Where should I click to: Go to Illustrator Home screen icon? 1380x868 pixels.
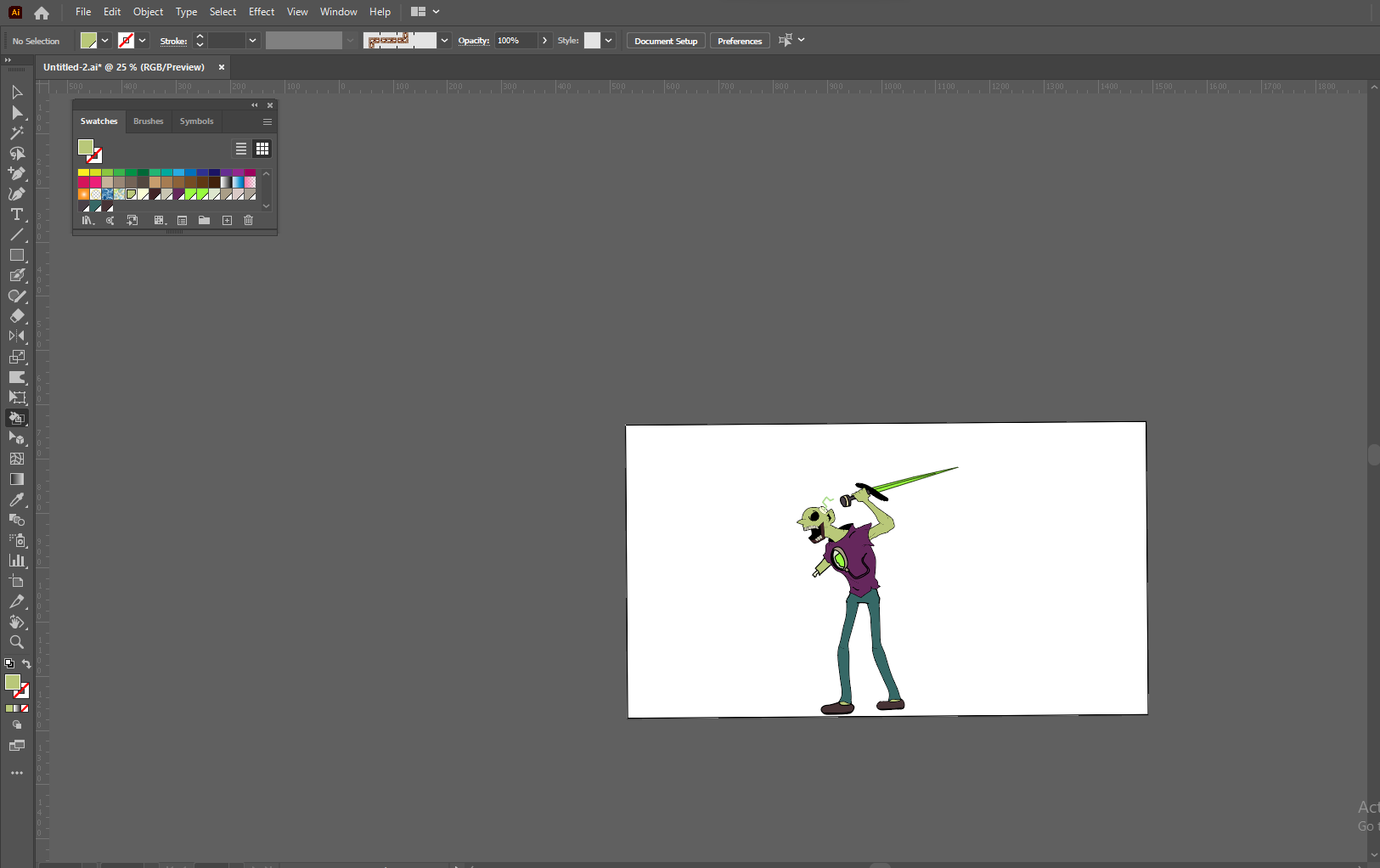coord(42,13)
